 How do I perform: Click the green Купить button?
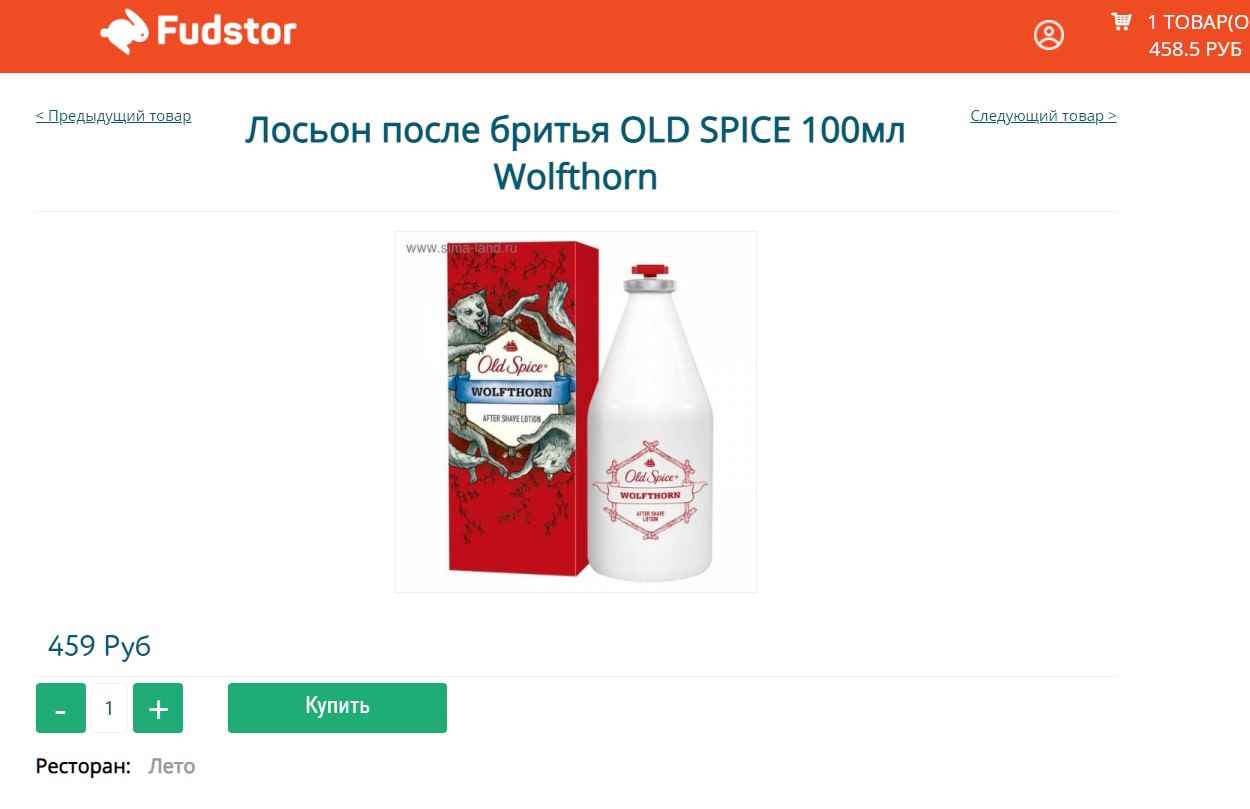click(x=337, y=708)
